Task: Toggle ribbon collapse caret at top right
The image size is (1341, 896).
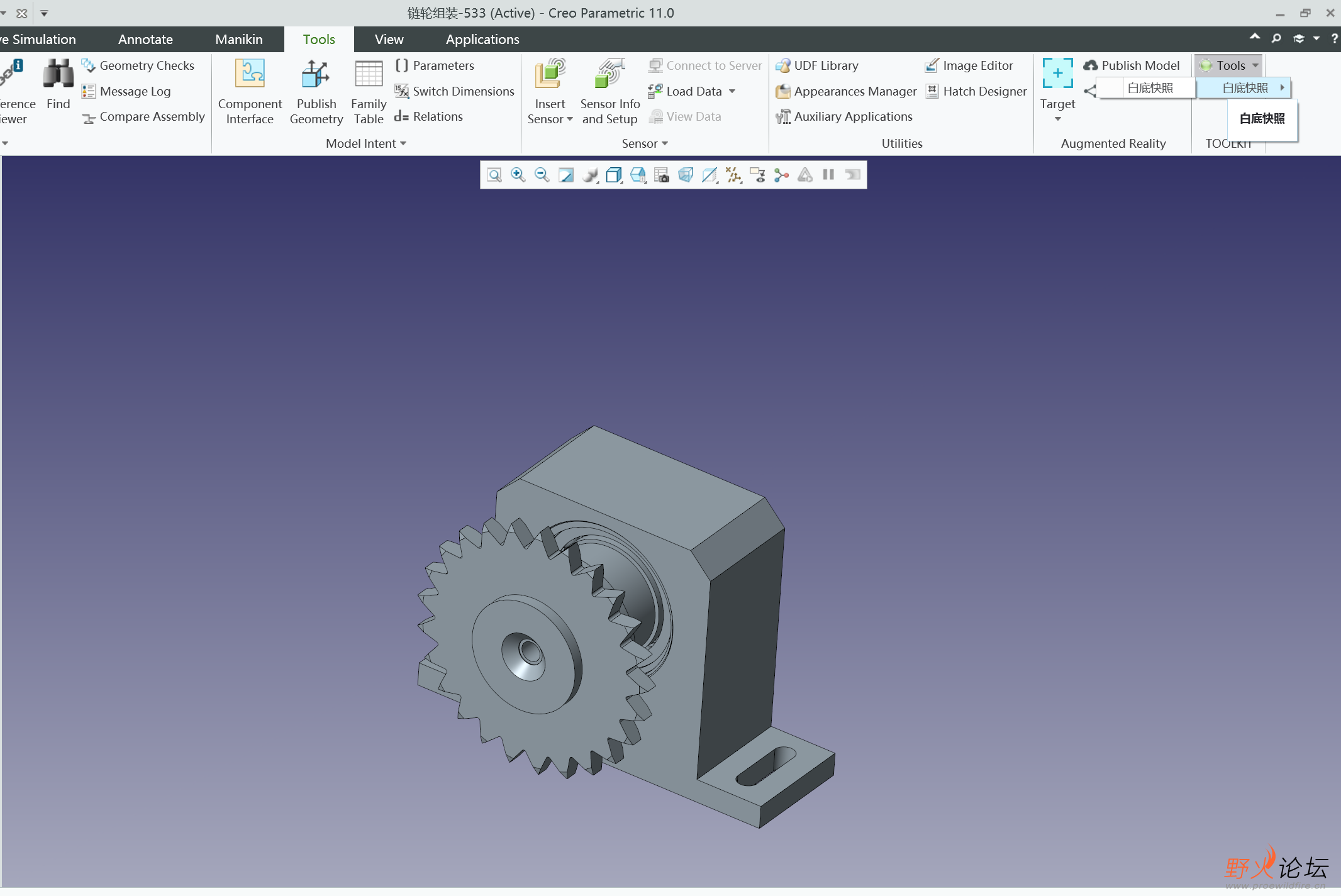Action: coord(1255,37)
